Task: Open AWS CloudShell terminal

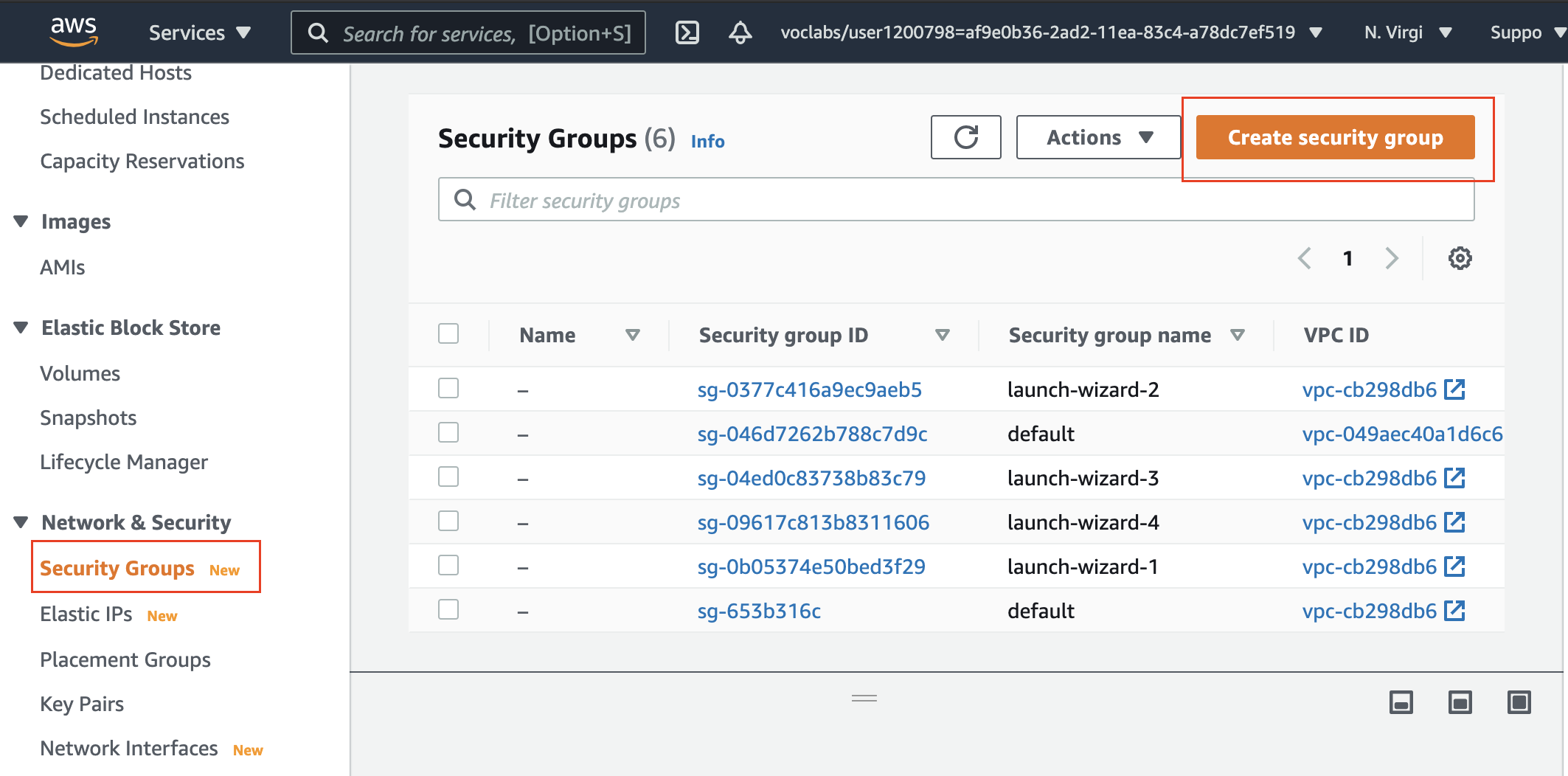Action: pyautogui.click(x=687, y=32)
